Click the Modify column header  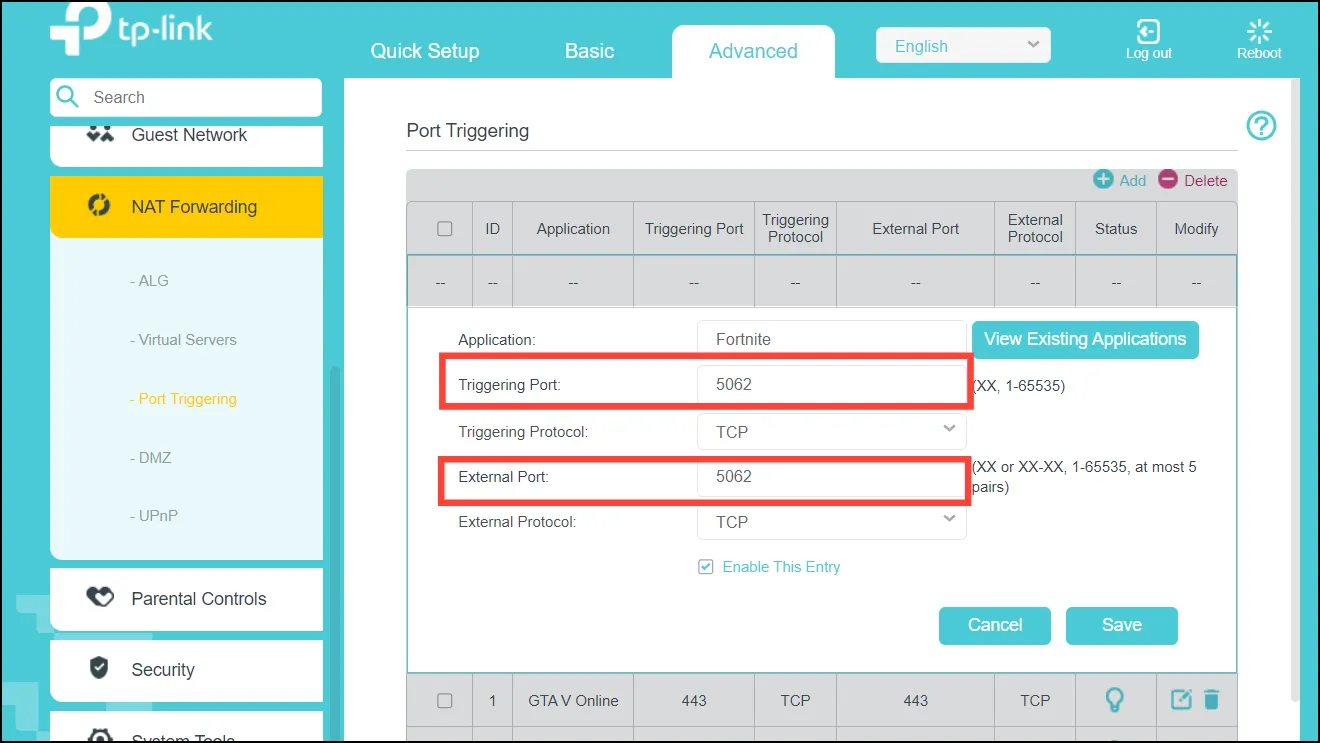pyautogui.click(x=1196, y=229)
